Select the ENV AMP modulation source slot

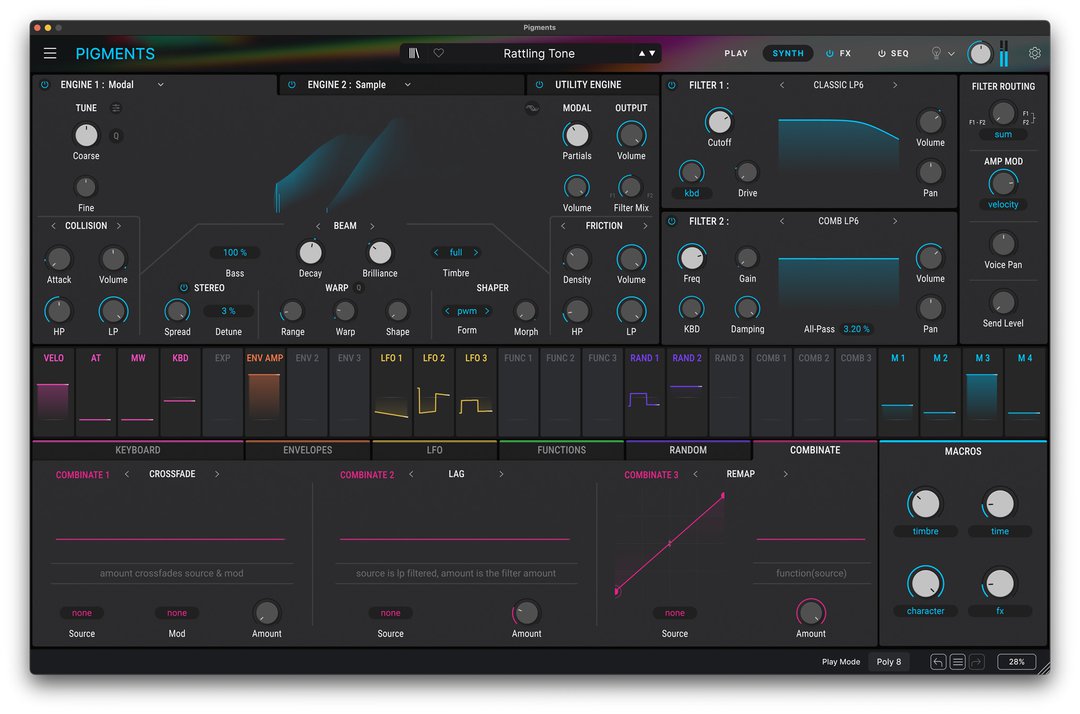point(265,390)
